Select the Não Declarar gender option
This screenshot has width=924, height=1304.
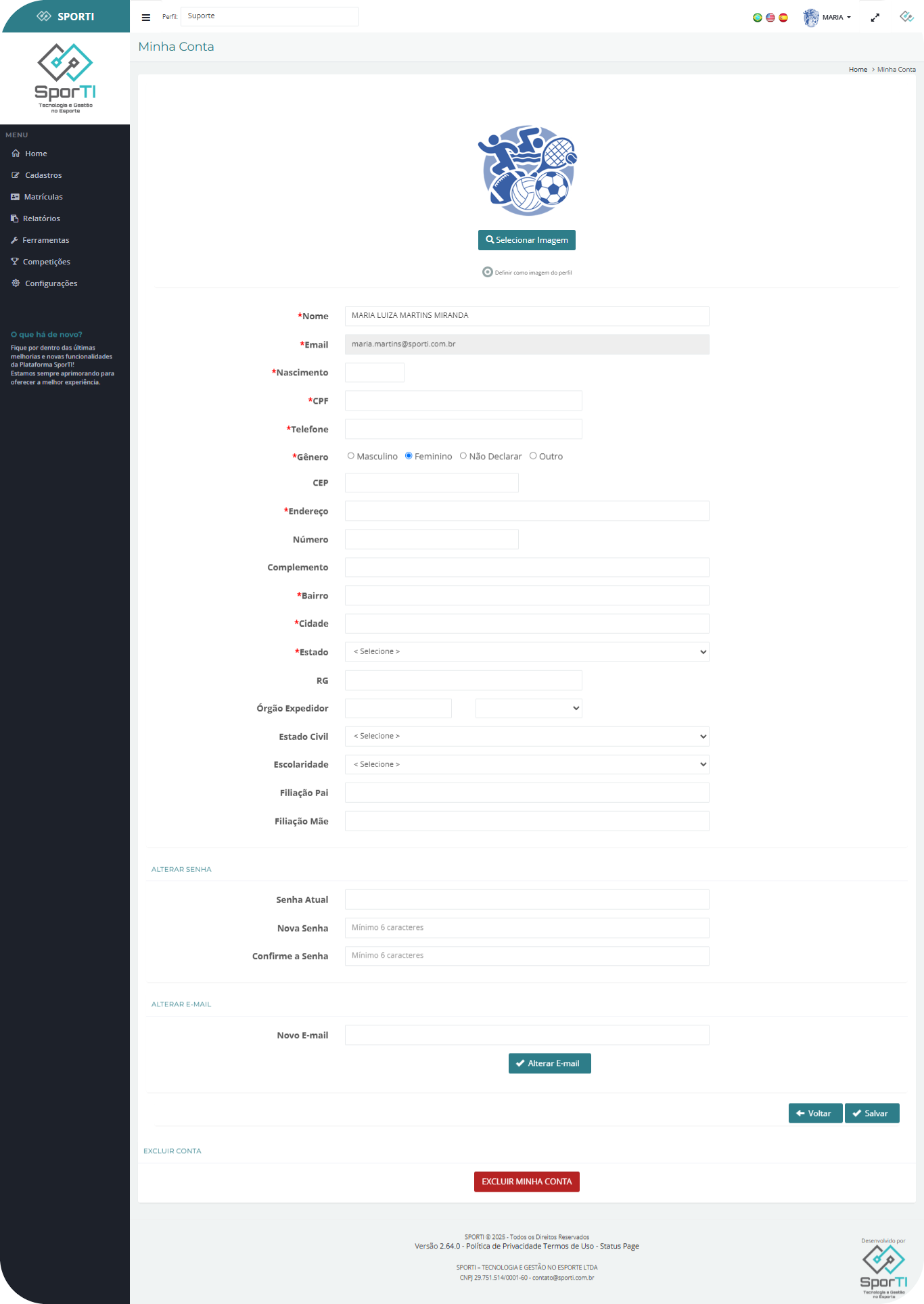coord(463,456)
